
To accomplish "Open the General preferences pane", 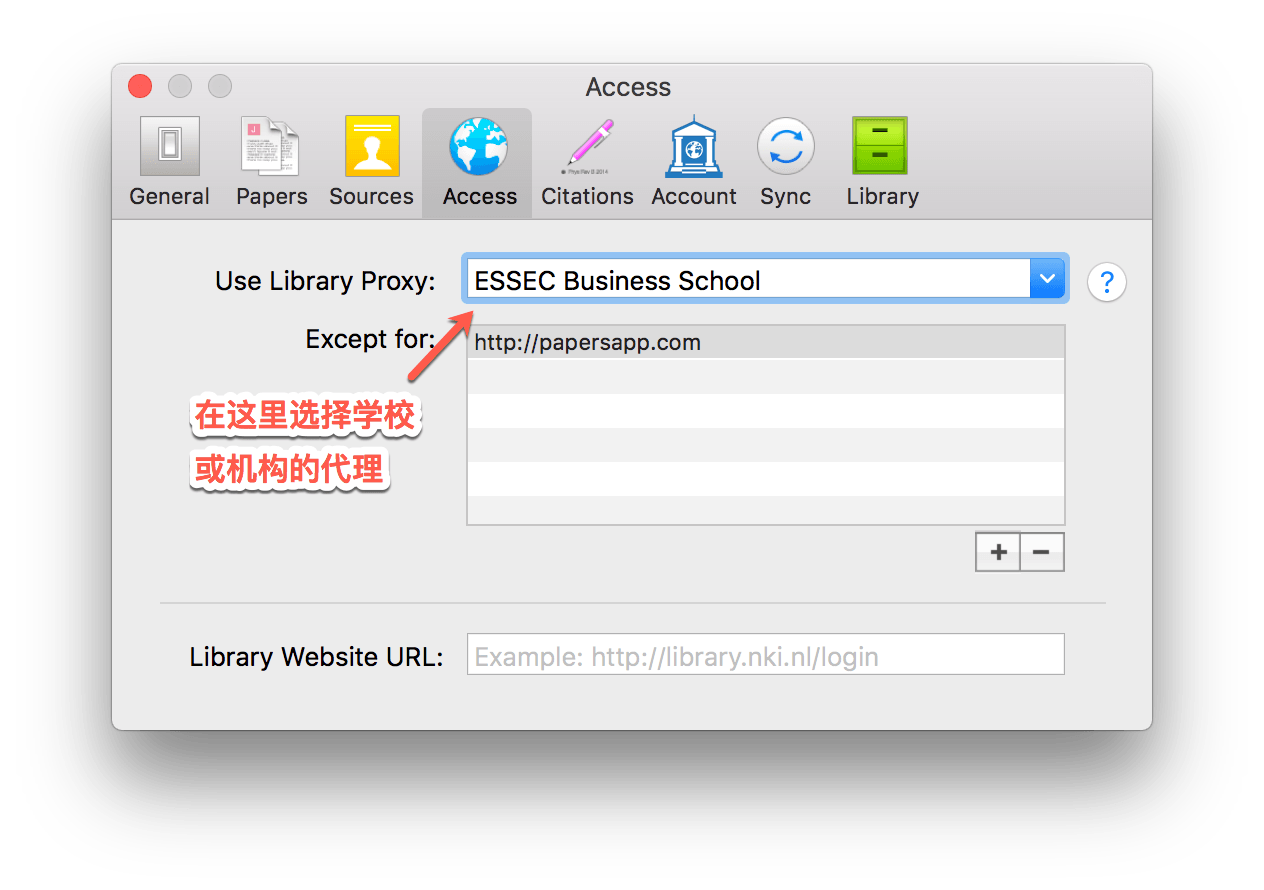I will [169, 162].
